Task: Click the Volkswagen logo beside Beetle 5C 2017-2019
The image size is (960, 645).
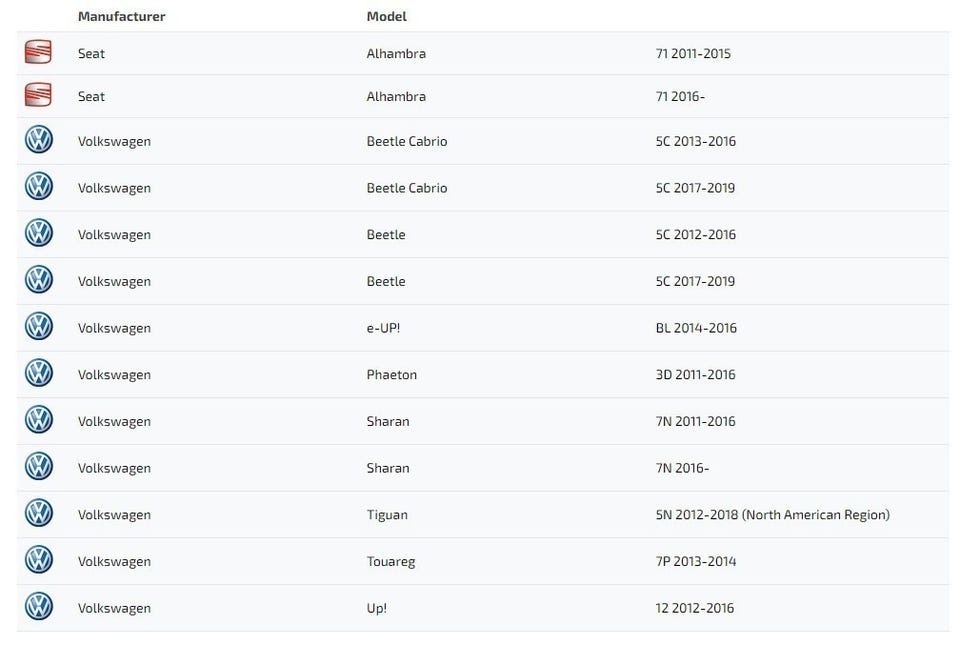Action: (x=39, y=280)
